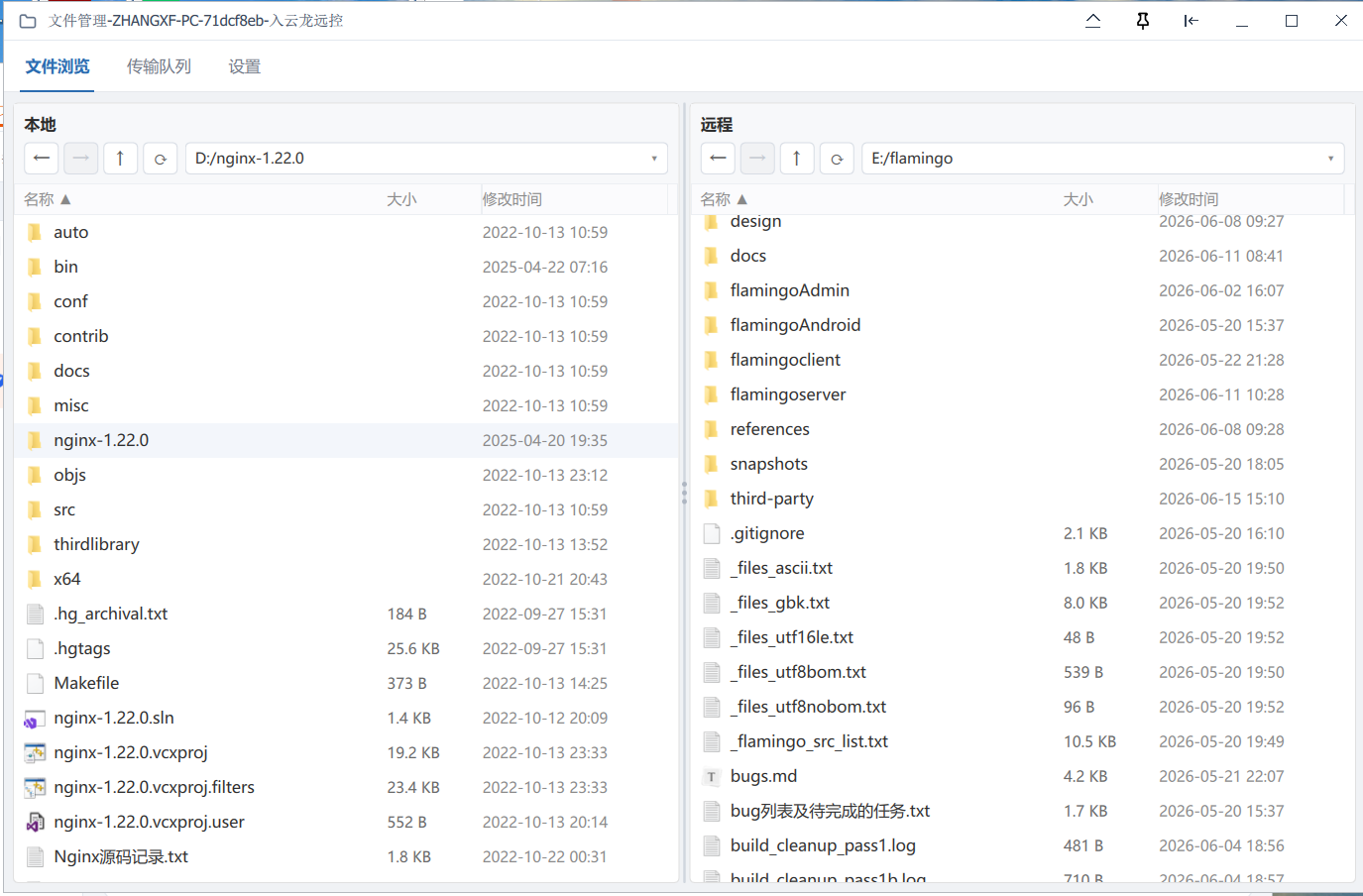Toggle sort arrow on local 名称 column

pos(65,199)
